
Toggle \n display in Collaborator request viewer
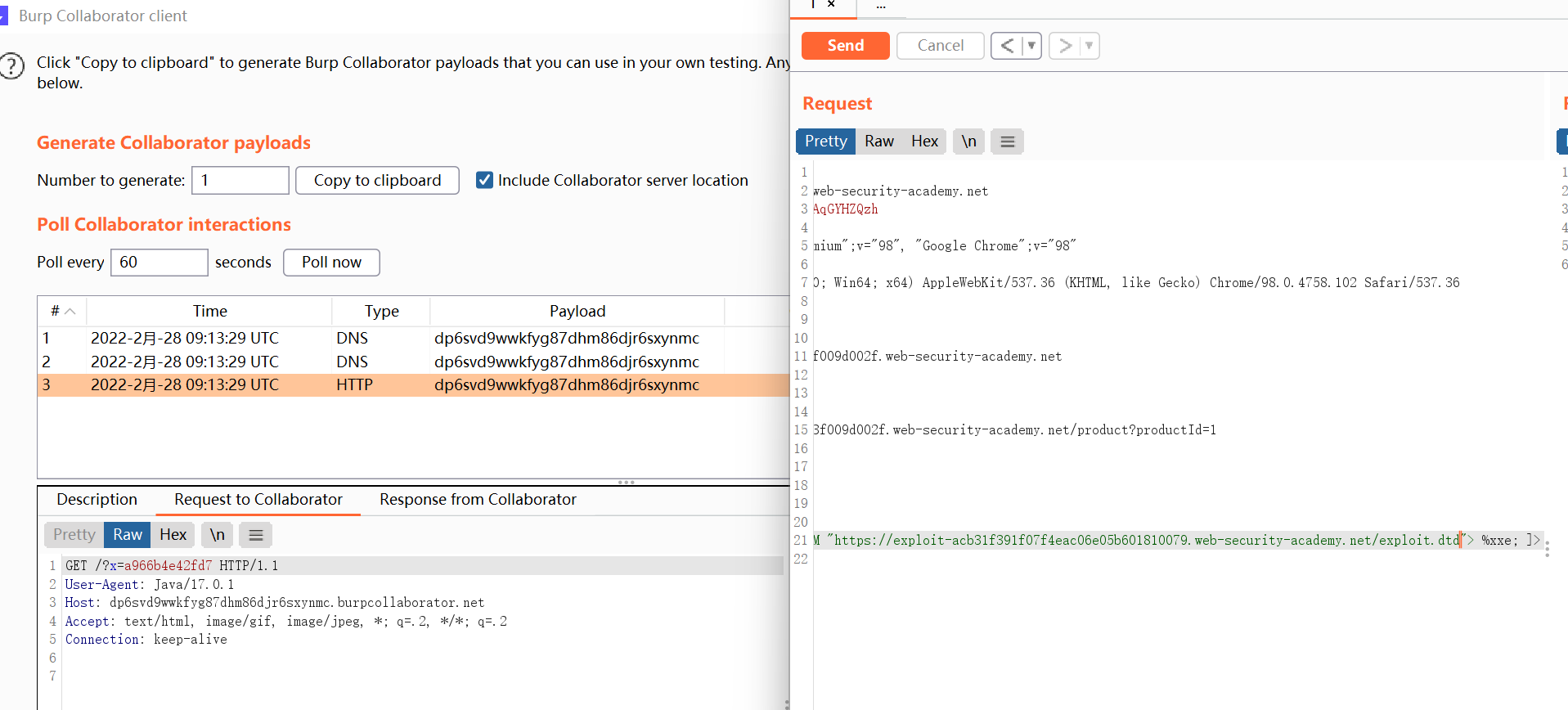pos(217,535)
